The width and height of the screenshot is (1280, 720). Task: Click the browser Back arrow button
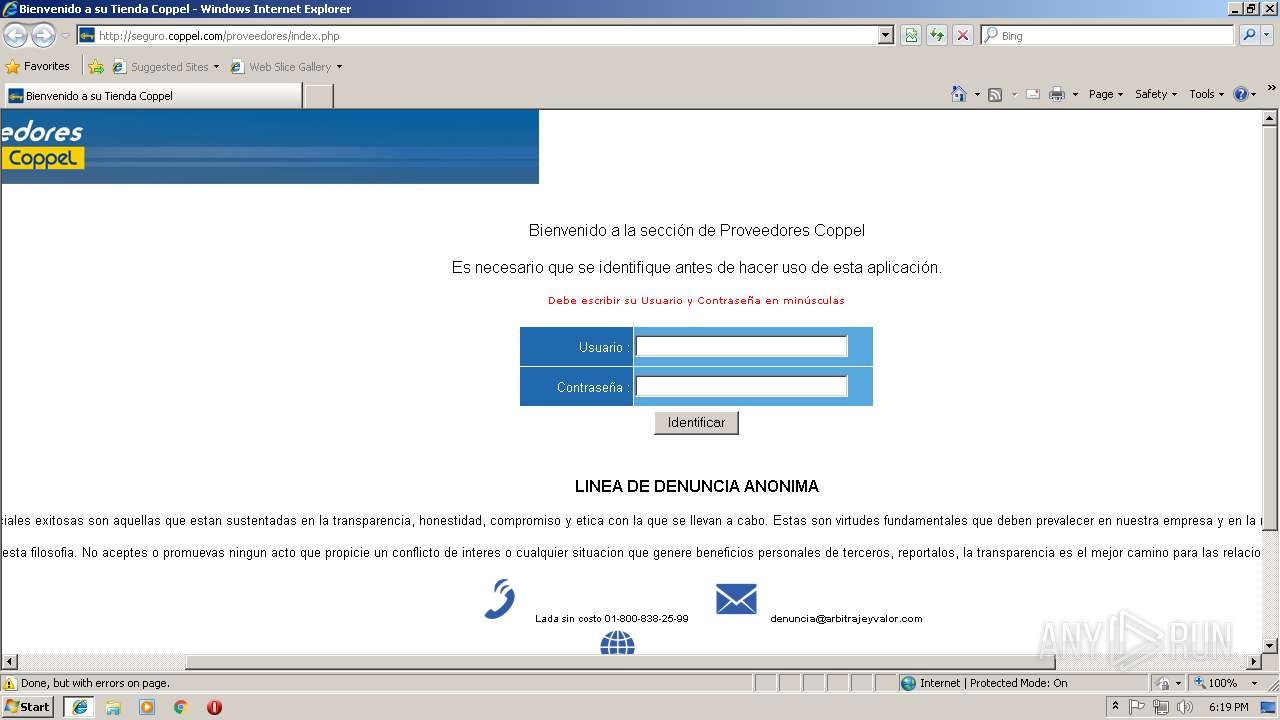point(15,36)
